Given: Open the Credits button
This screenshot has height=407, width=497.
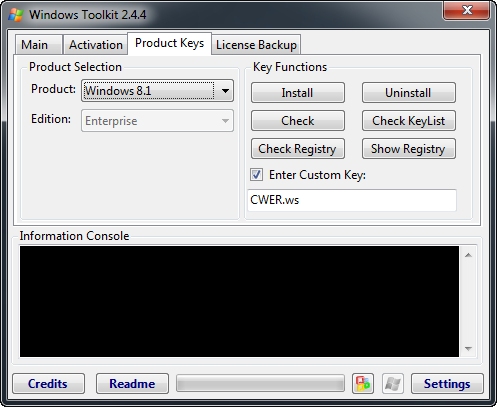Looking at the screenshot, I should click(48, 383).
